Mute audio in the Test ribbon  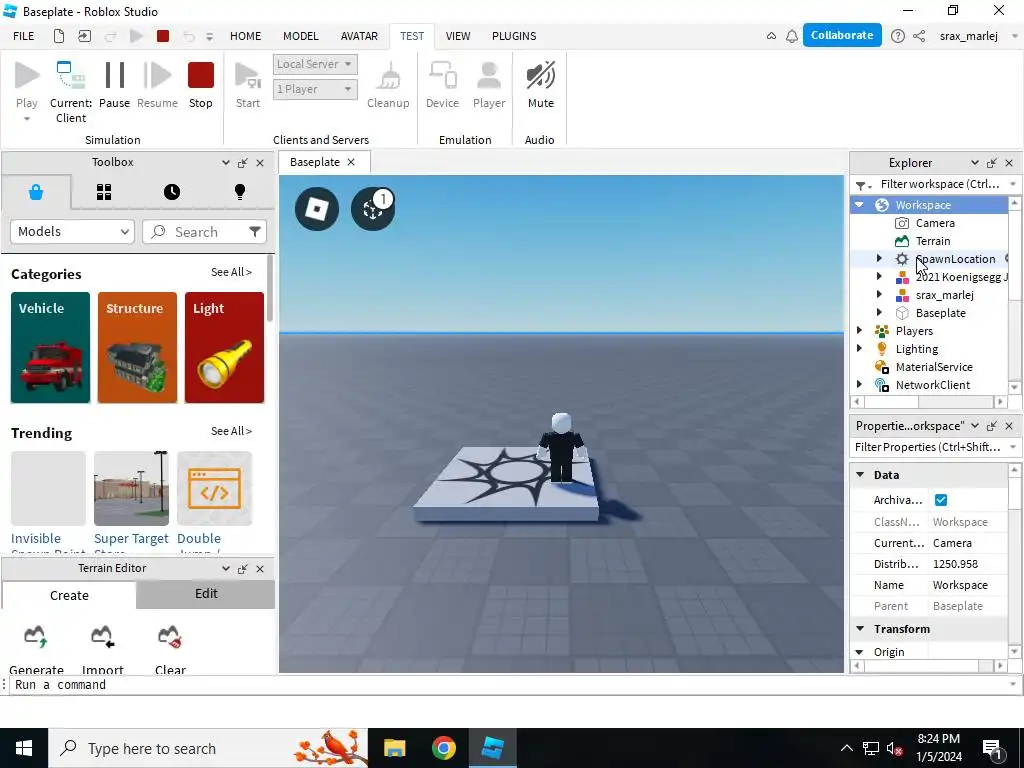540,85
